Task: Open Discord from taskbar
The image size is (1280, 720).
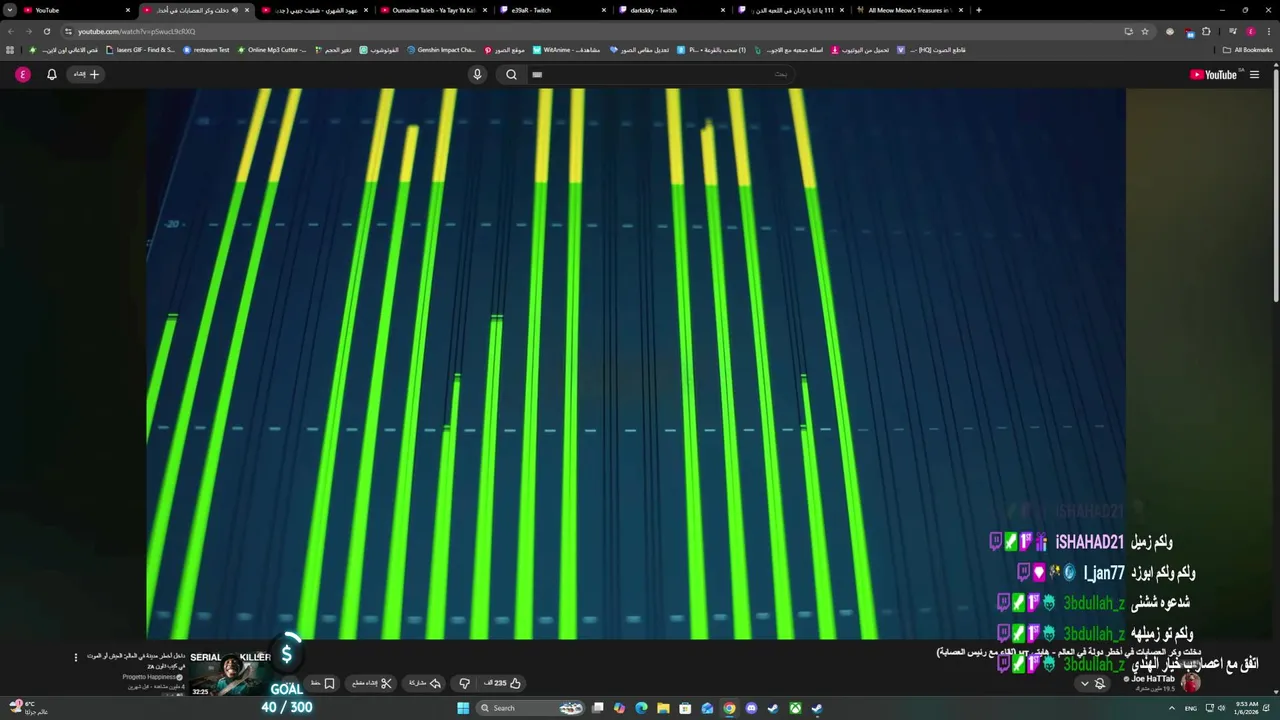Action: point(751,708)
